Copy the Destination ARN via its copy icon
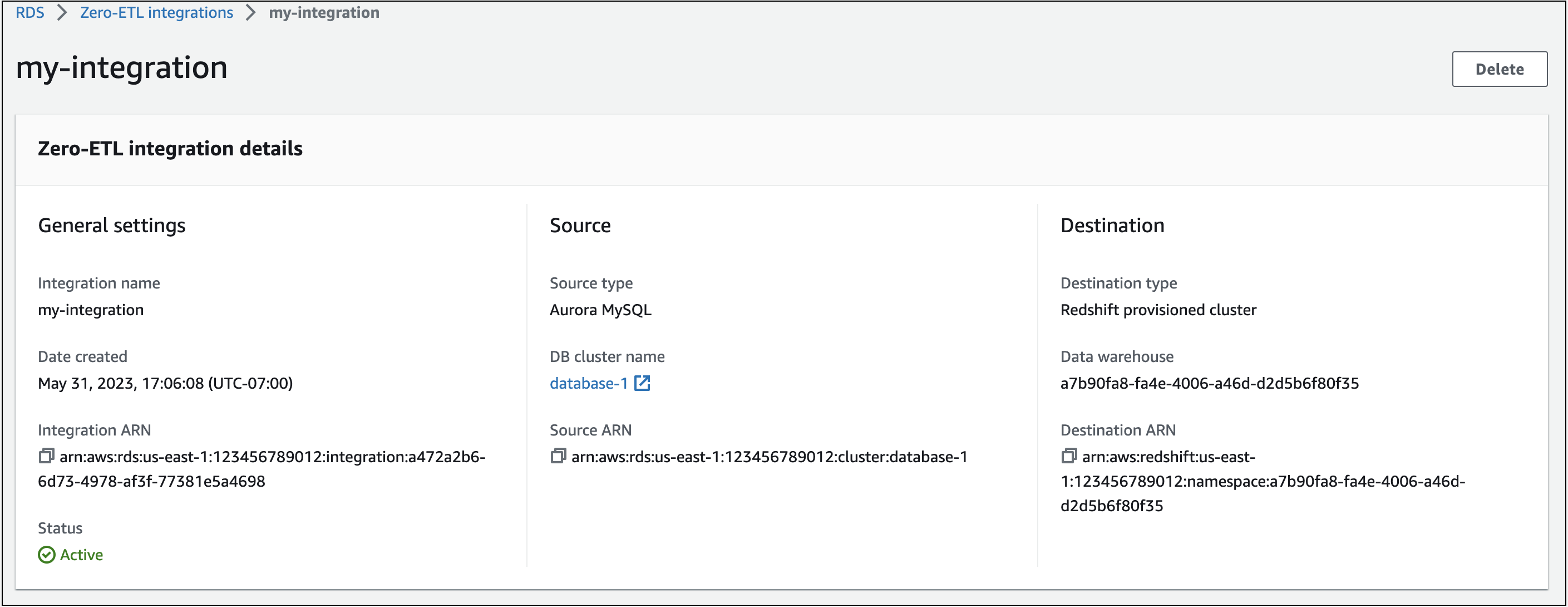Viewport: 1568px width, 607px height. (x=1069, y=457)
